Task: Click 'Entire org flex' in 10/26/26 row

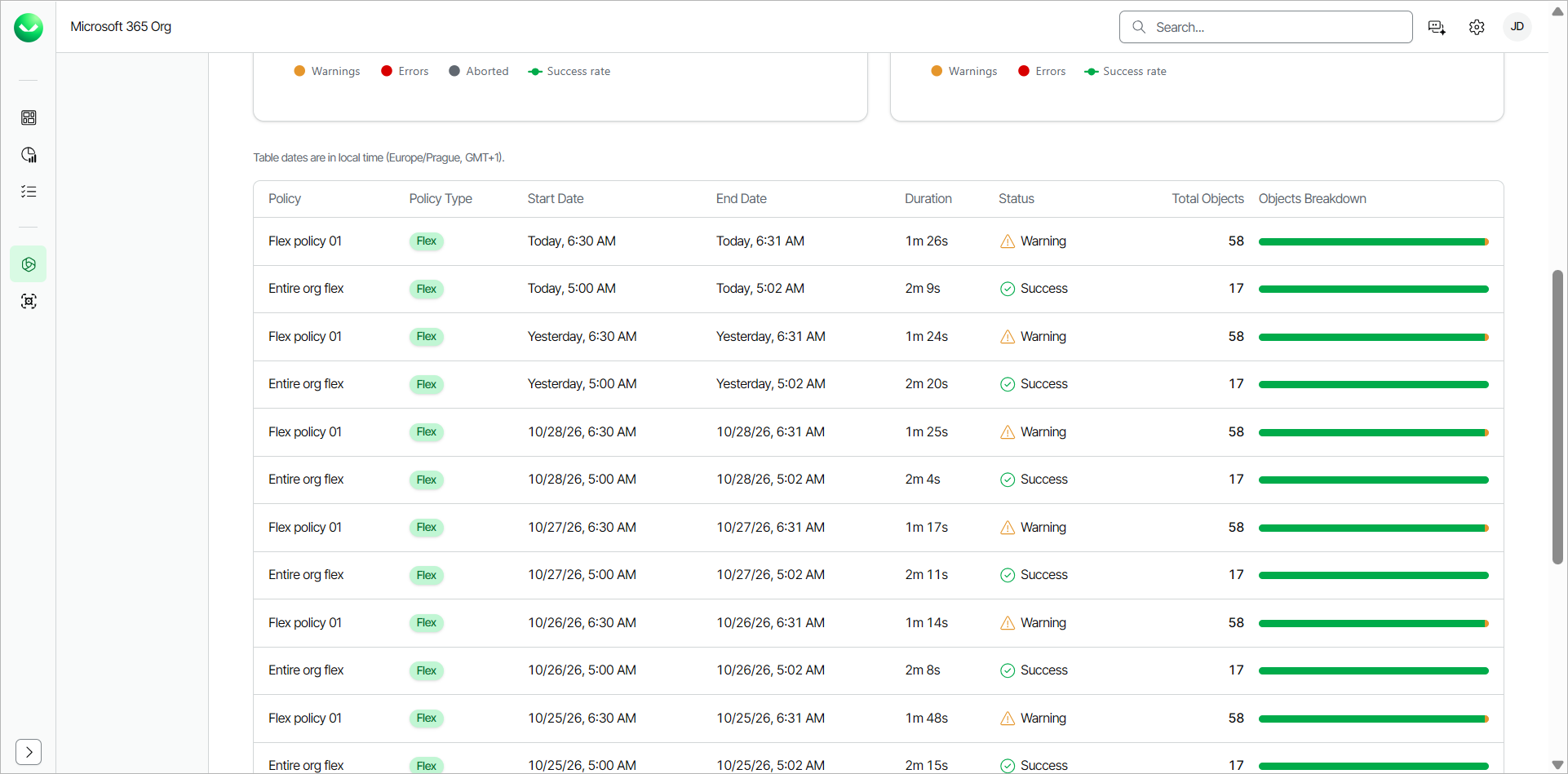Action: click(x=306, y=670)
